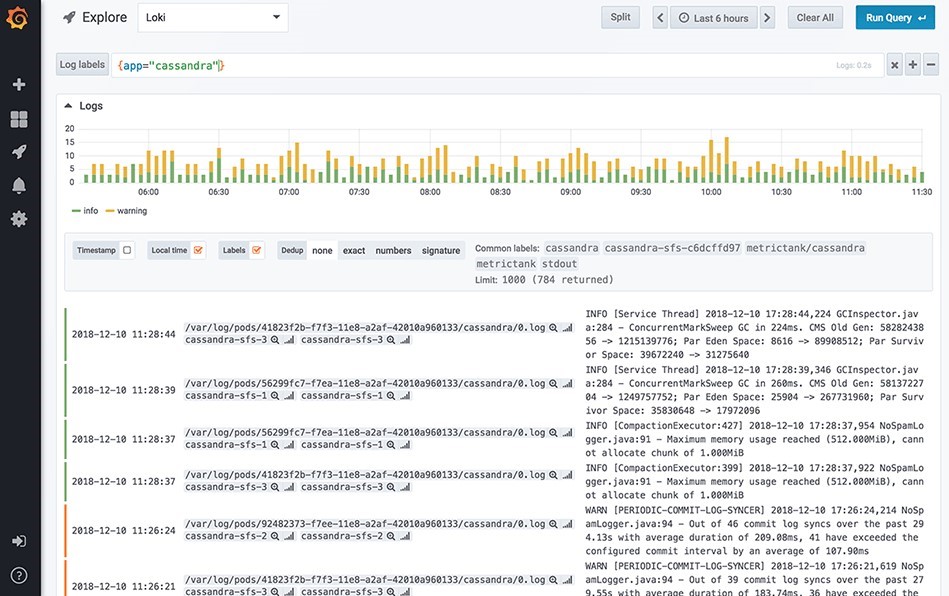949x596 pixels.
Task: Click timestamp 2018-12-10 11:26:24
Action: click(123, 530)
